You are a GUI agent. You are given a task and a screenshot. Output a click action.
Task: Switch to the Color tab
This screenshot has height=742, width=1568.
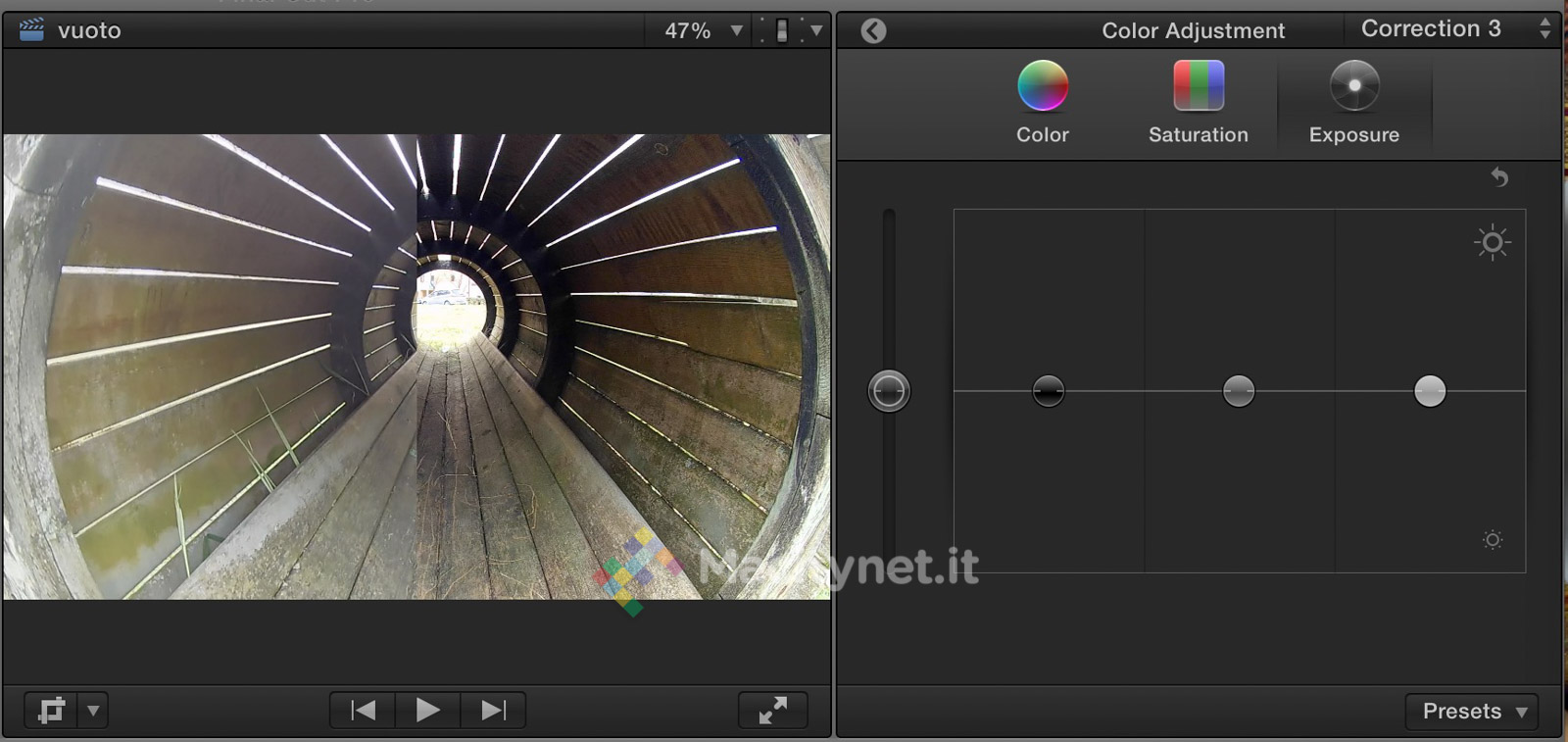(x=1042, y=102)
